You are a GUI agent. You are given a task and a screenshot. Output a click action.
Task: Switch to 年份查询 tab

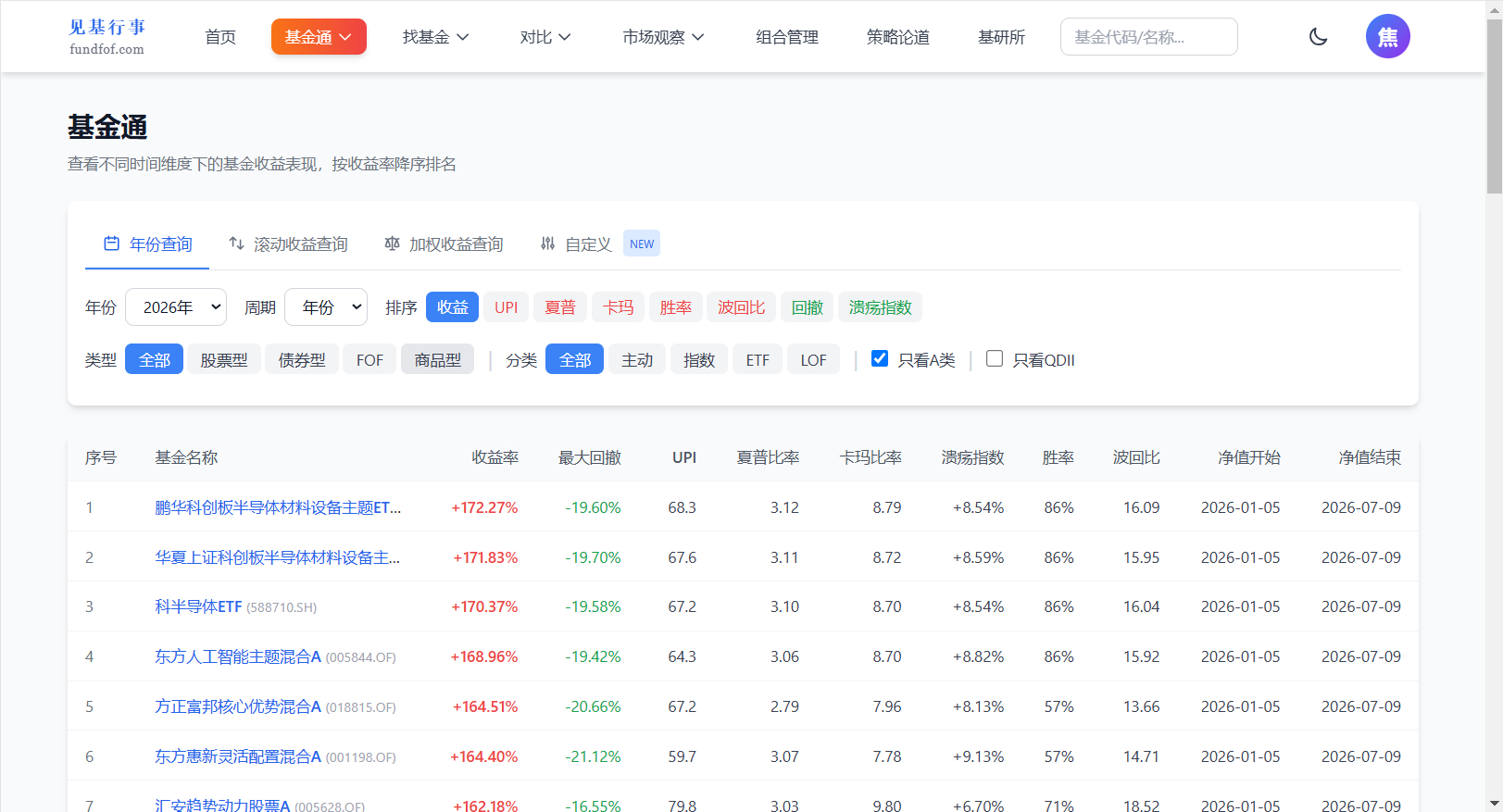(x=147, y=244)
